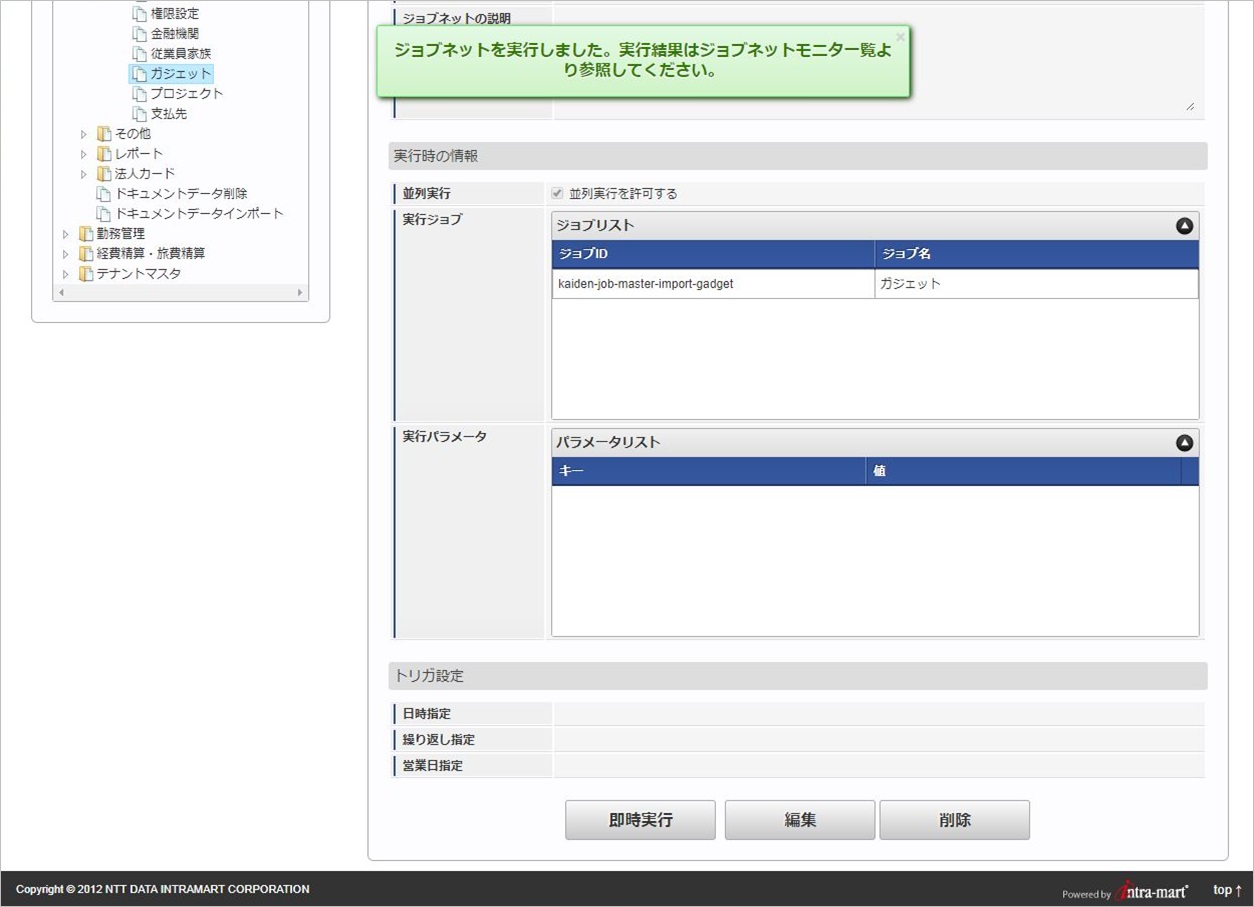The height and width of the screenshot is (907, 1254).
Task: Expand the 経費精算・旅費精算 tree node
Action: pos(66,254)
